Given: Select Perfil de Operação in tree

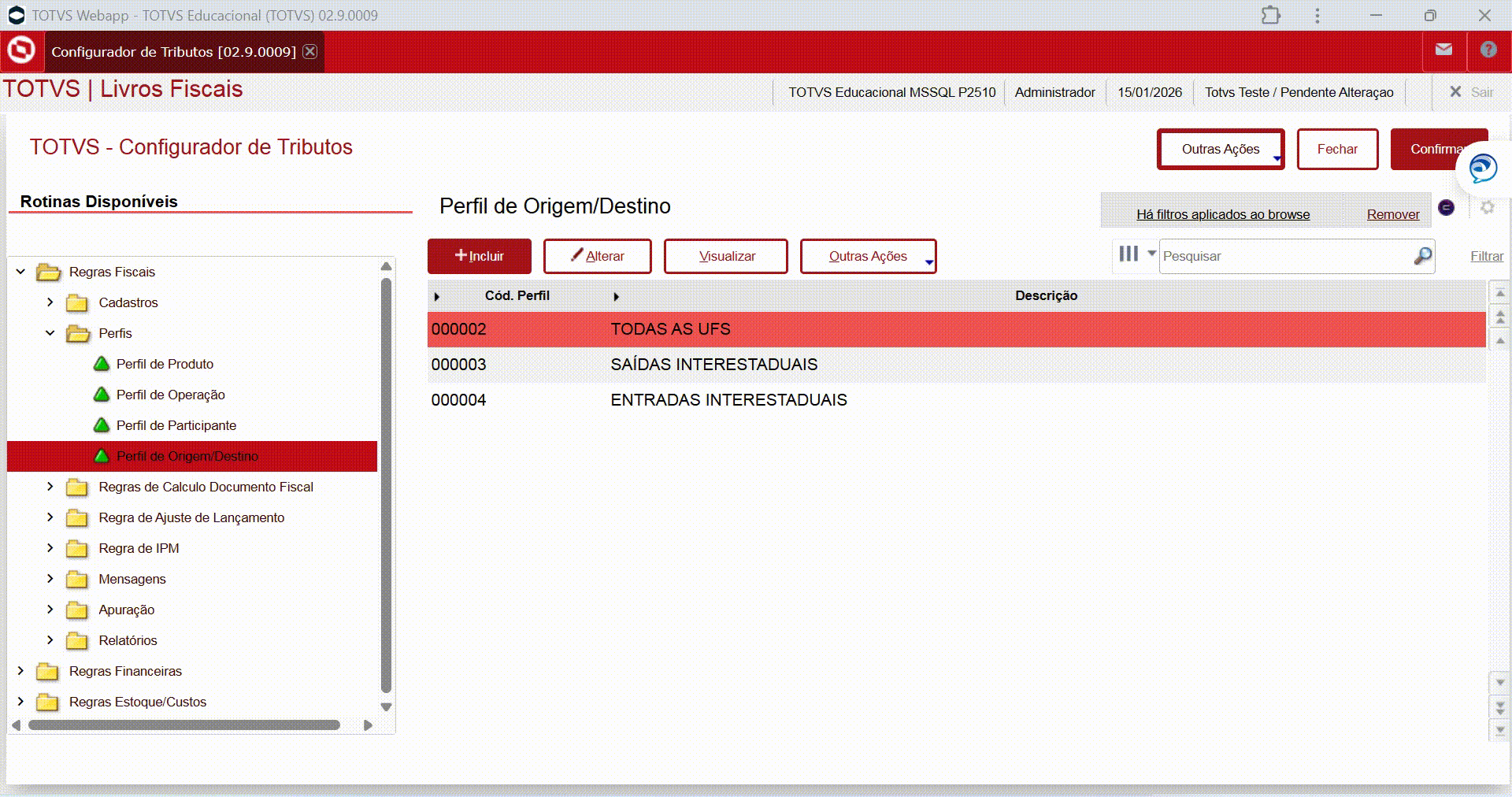Looking at the screenshot, I should (x=171, y=395).
